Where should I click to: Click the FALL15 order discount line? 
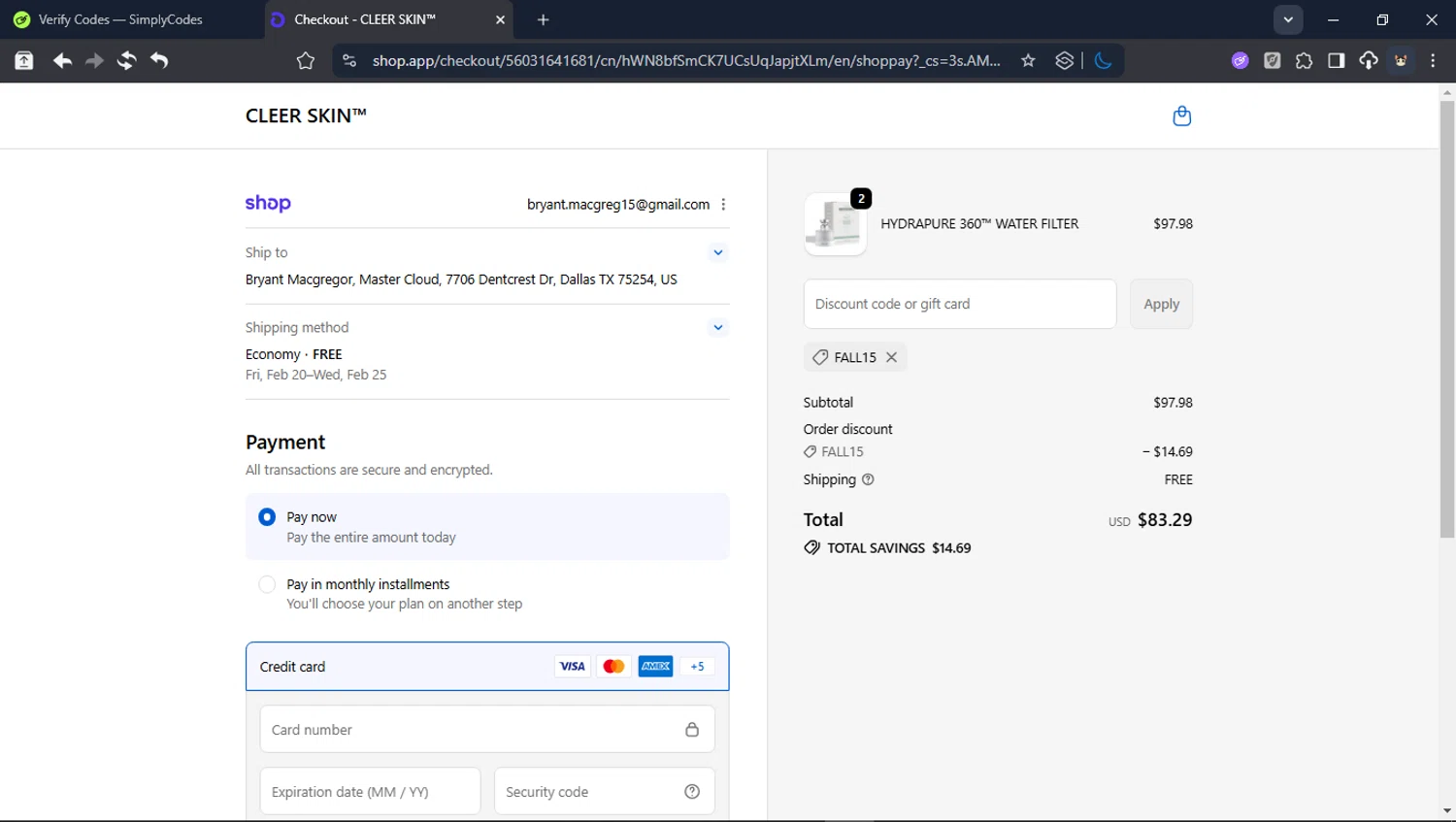click(998, 451)
